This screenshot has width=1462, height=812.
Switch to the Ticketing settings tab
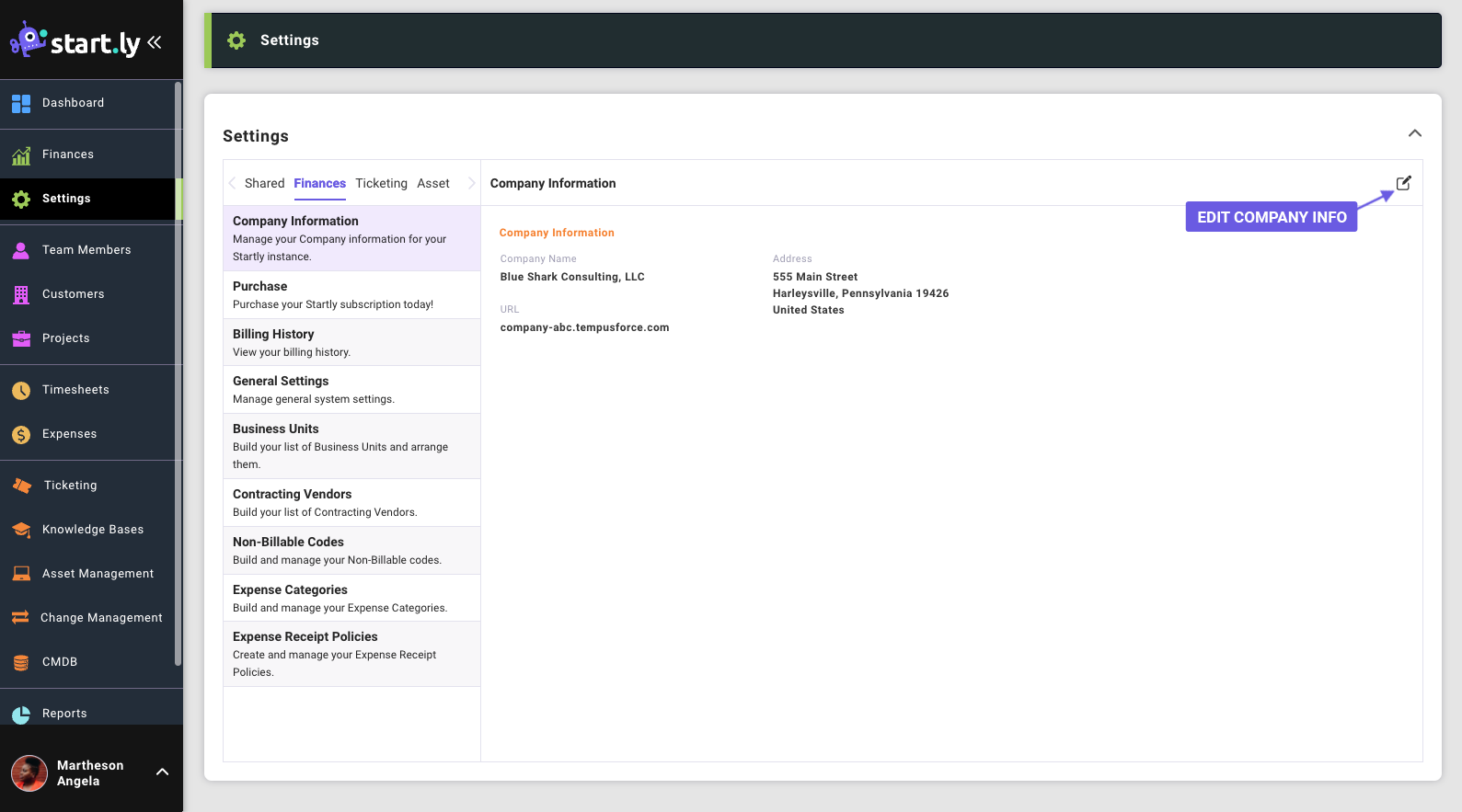pos(381,184)
